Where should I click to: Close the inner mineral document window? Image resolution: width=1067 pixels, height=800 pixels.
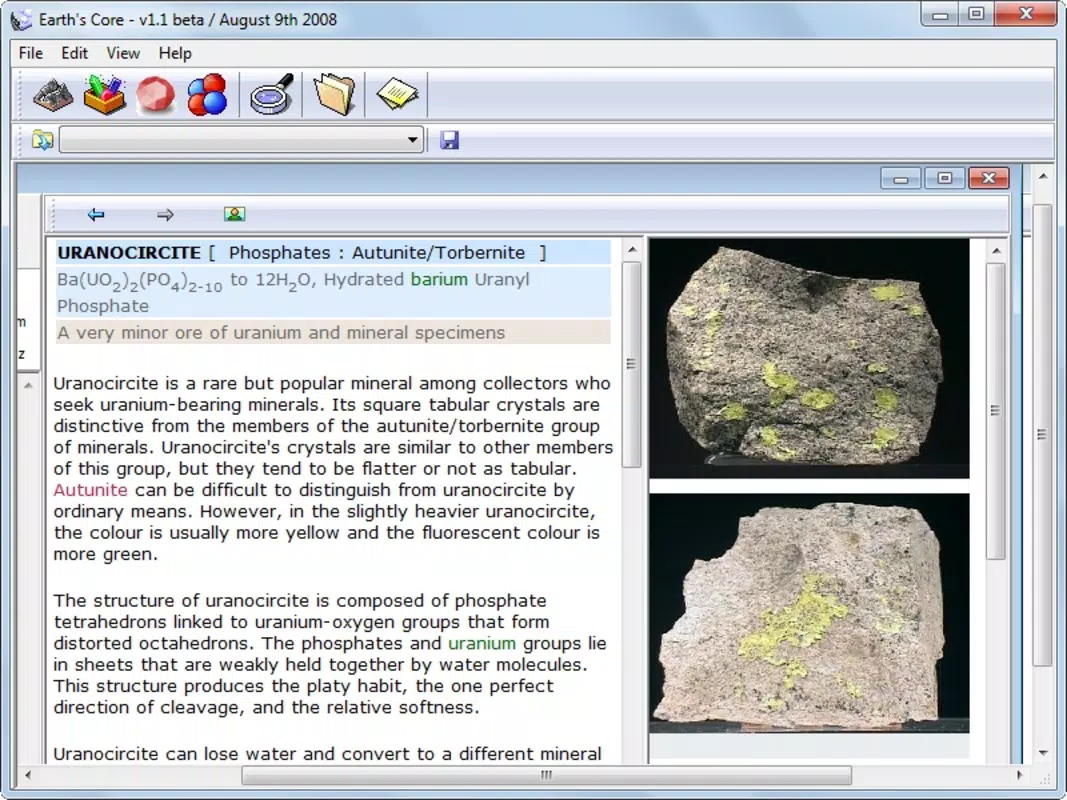[x=989, y=178]
